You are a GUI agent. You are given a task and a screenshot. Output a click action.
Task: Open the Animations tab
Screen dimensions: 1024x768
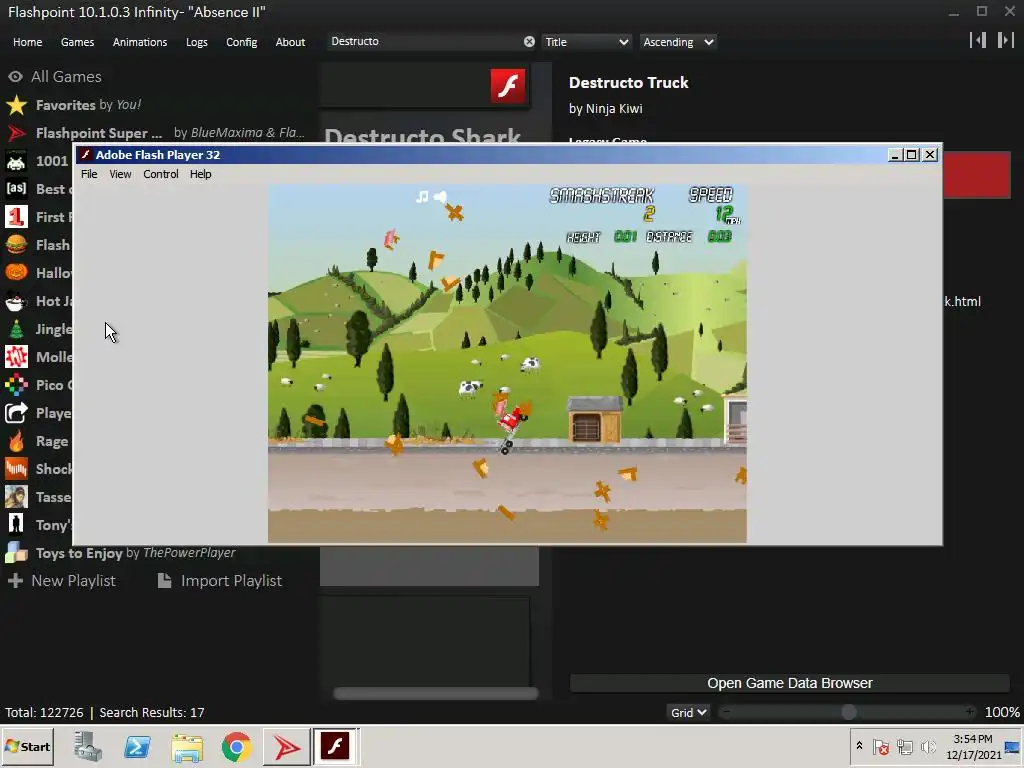[x=140, y=42]
